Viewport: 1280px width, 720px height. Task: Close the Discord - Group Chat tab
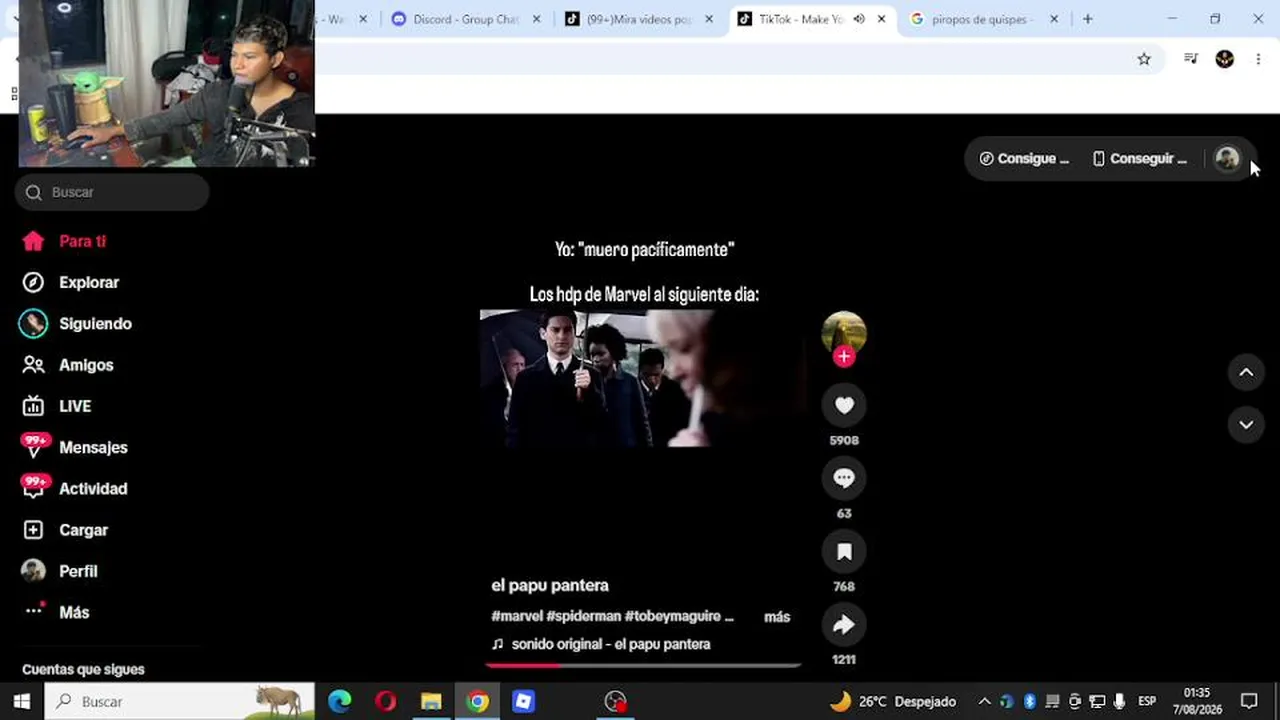point(537,19)
